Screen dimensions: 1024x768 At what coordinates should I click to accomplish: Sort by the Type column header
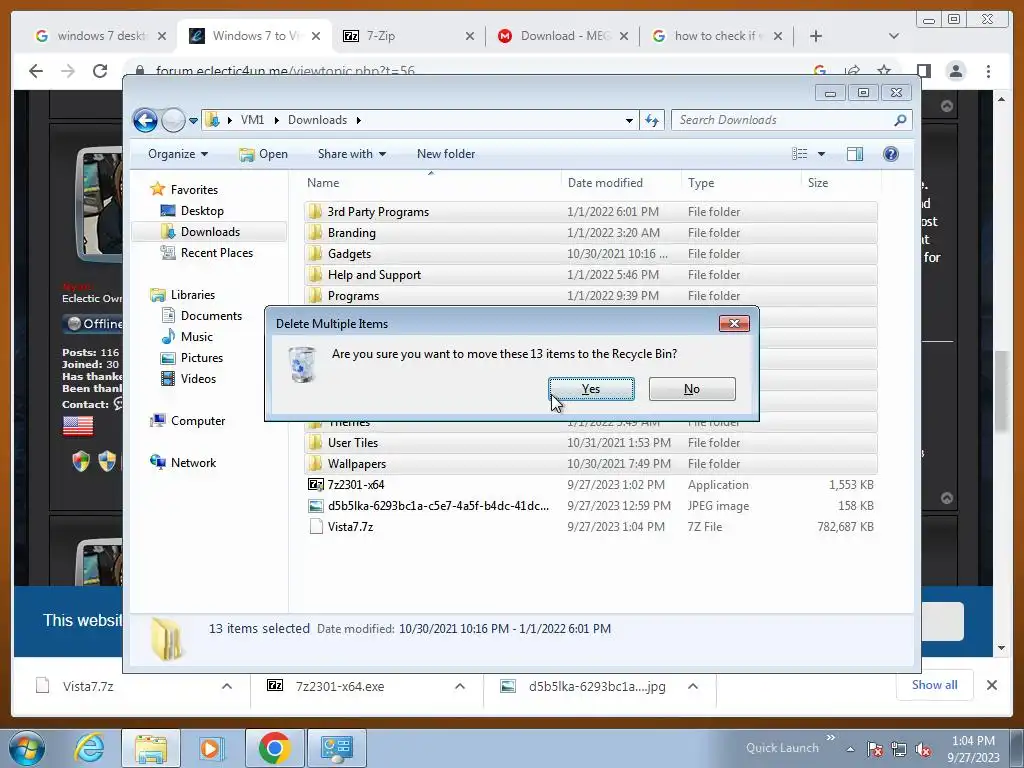pos(741,183)
